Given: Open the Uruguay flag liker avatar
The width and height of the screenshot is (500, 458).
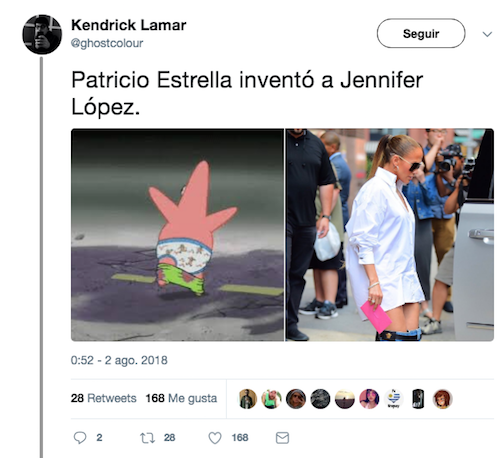Looking at the screenshot, I should [394, 399].
